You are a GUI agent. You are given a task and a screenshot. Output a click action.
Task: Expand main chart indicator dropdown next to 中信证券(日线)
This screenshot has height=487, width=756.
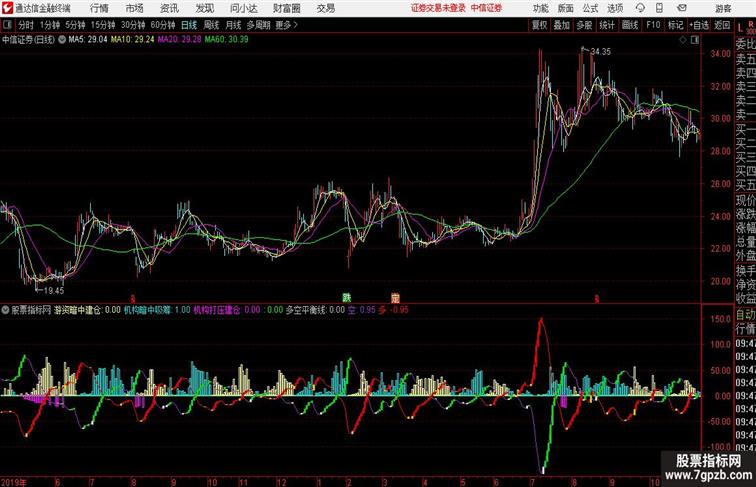(62, 40)
